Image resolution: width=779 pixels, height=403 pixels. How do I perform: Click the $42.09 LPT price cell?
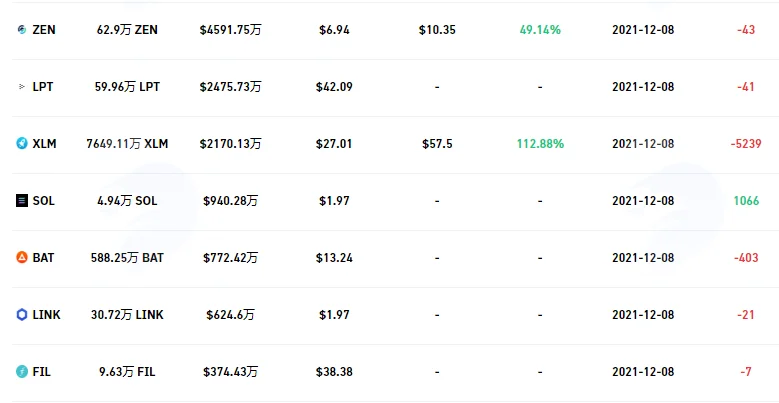334,87
